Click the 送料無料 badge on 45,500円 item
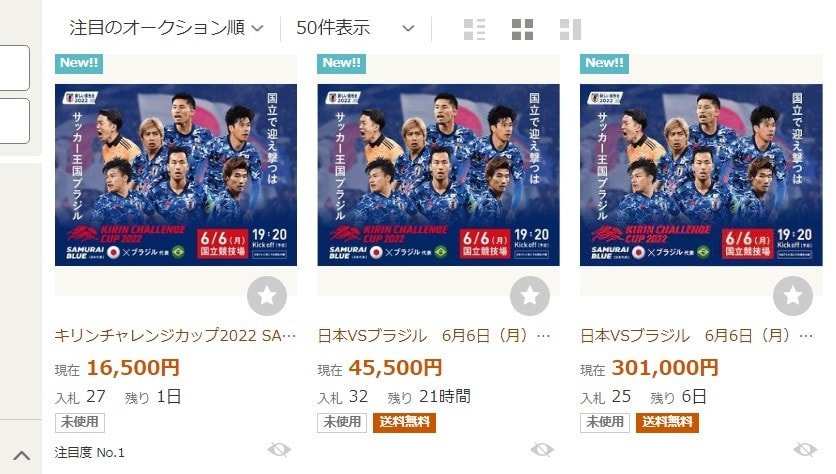This screenshot has height=474, width=836. (404, 422)
